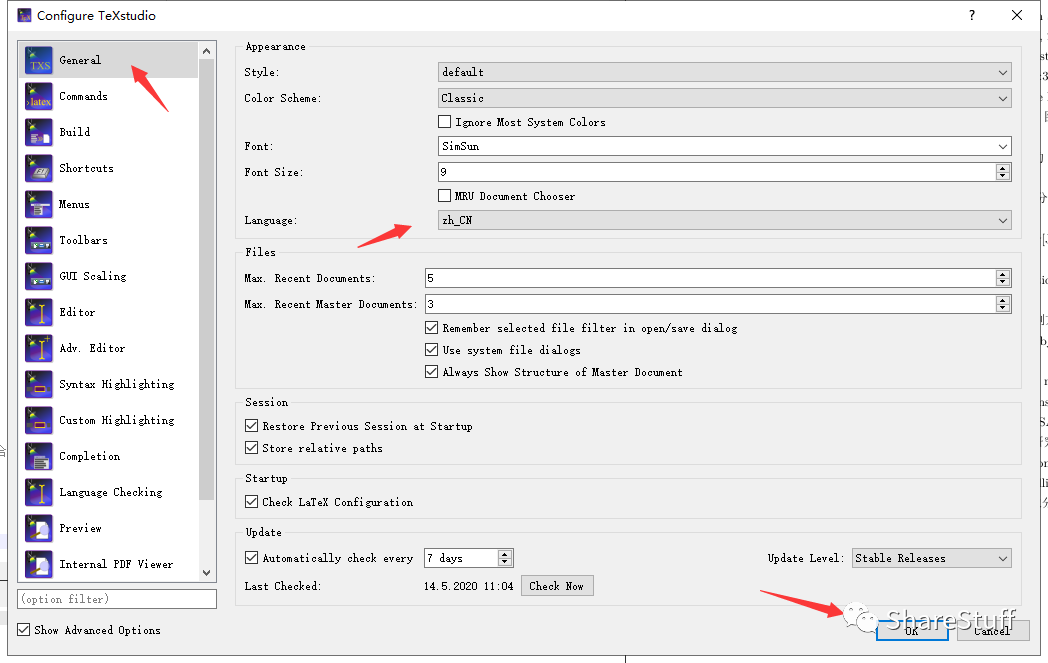Select Shortcuts in the category list

(x=108, y=168)
